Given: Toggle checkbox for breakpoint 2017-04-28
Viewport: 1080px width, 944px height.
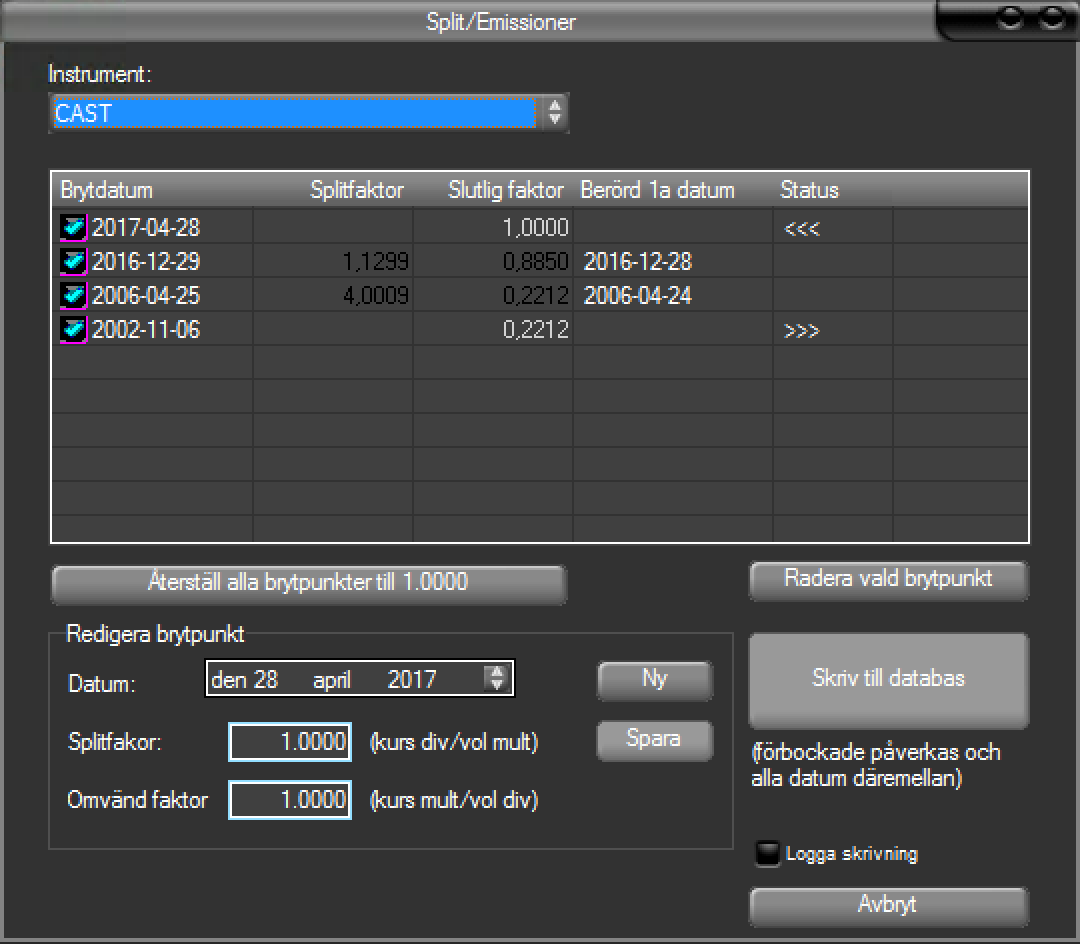Looking at the screenshot, I should coord(73,228).
